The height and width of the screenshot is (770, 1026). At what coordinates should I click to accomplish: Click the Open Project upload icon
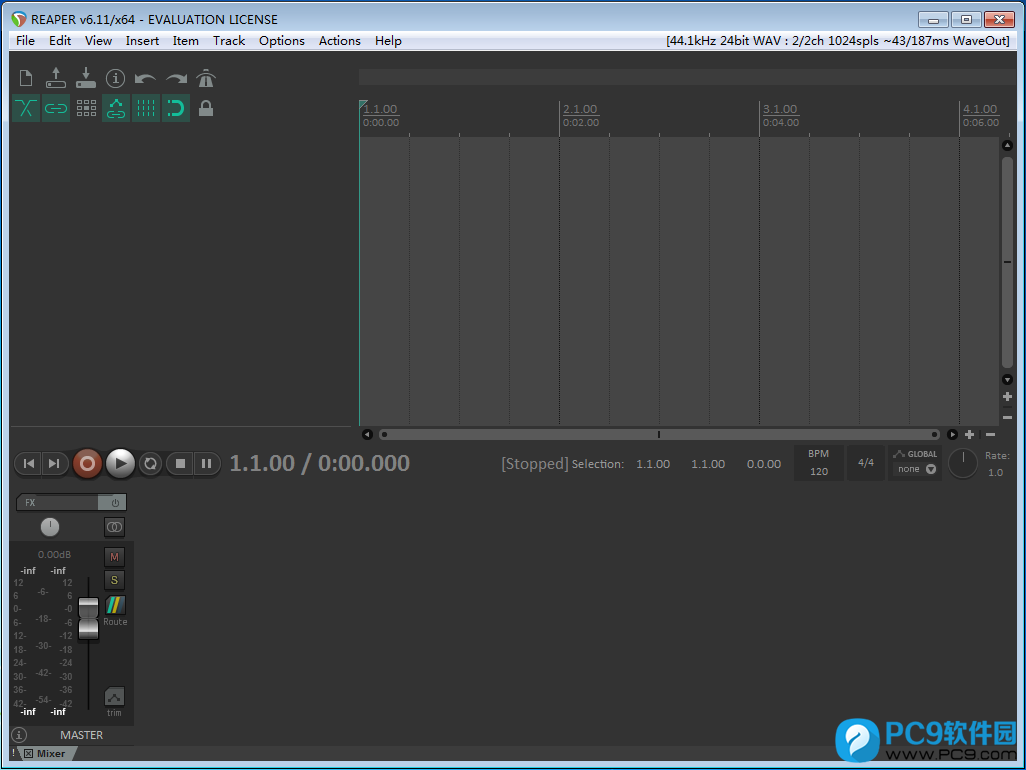click(56, 79)
